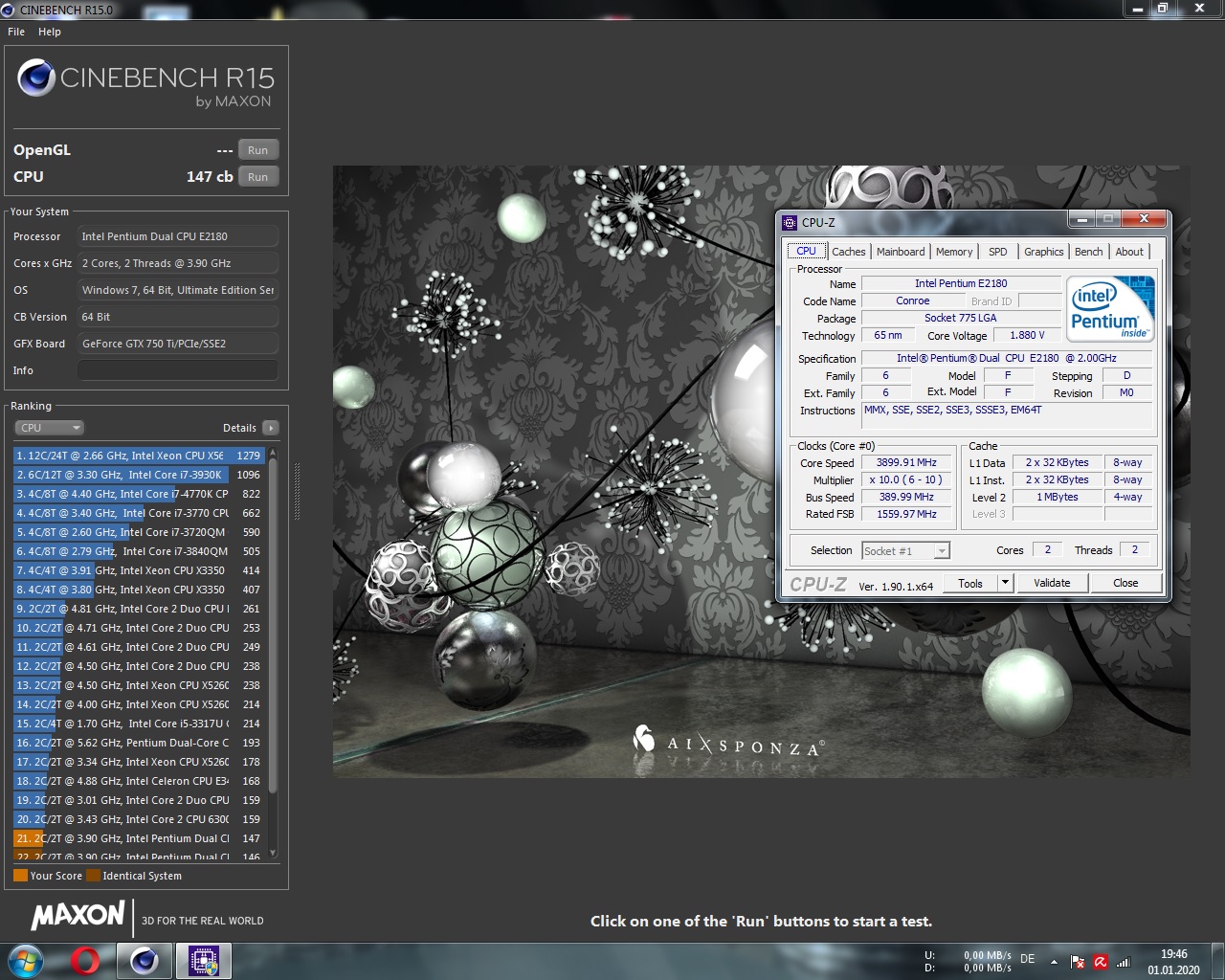The width and height of the screenshot is (1225, 980).
Task: Open the Socket #1 selection dropdown
Action: 905,550
